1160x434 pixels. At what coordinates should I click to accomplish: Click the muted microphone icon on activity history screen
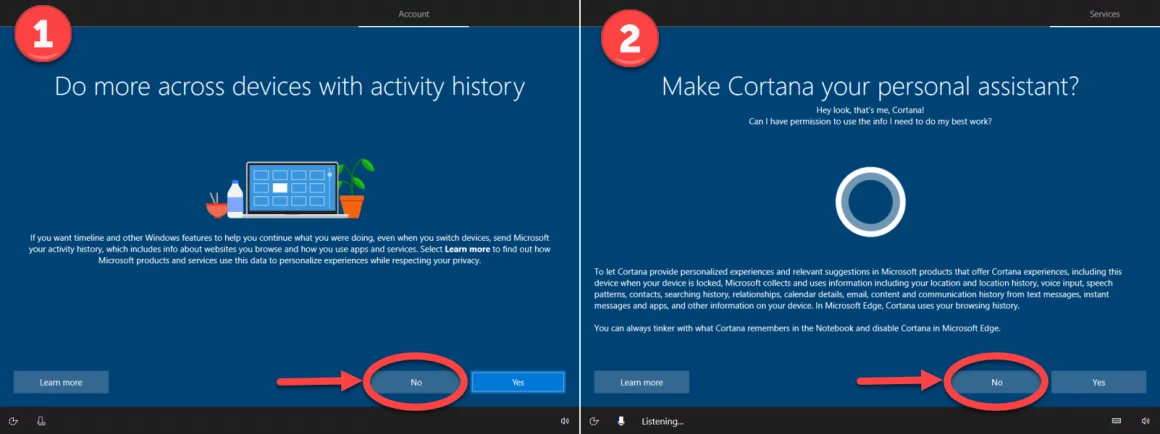tap(41, 421)
